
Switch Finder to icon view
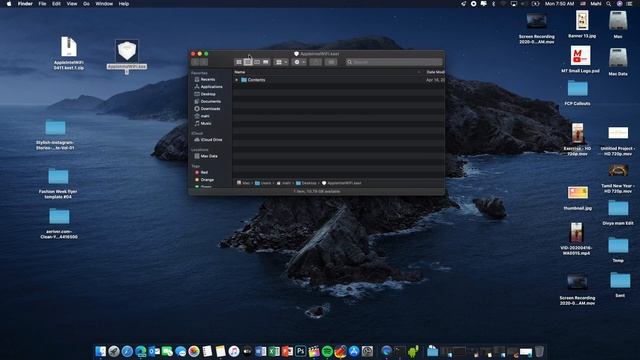pos(239,62)
